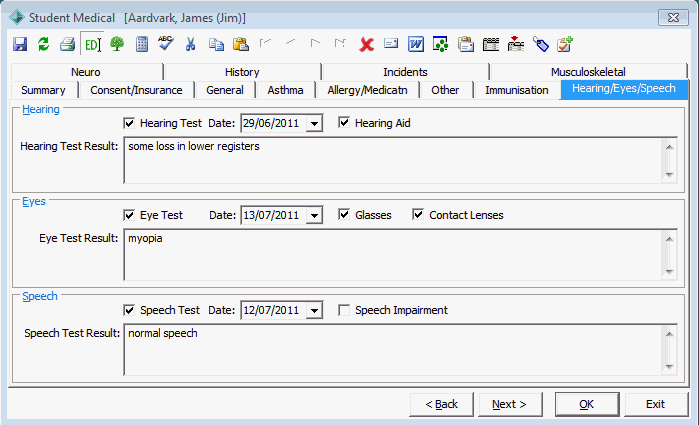The height and width of the screenshot is (425, 699).
Task: Open the Word document icon
Action: [415, 44]
